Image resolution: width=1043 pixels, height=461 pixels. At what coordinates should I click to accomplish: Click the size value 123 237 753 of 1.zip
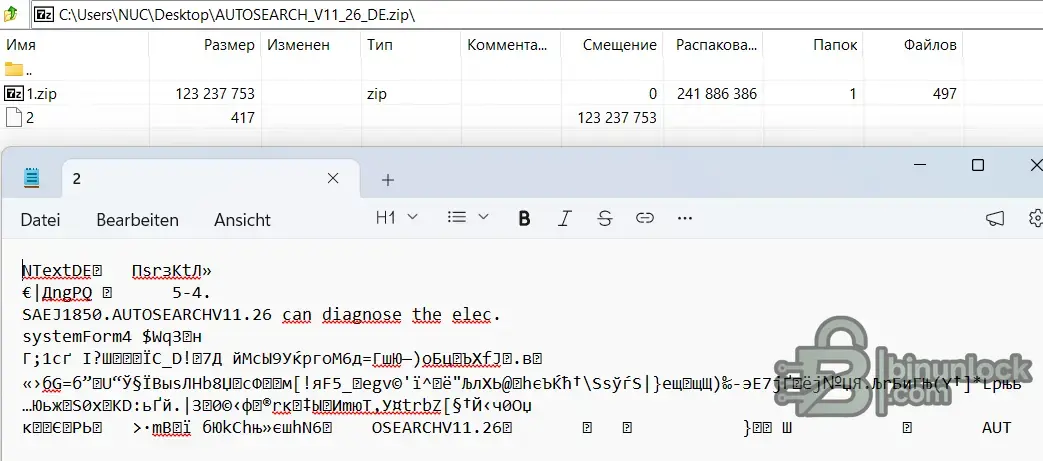(x=215, y=94)
